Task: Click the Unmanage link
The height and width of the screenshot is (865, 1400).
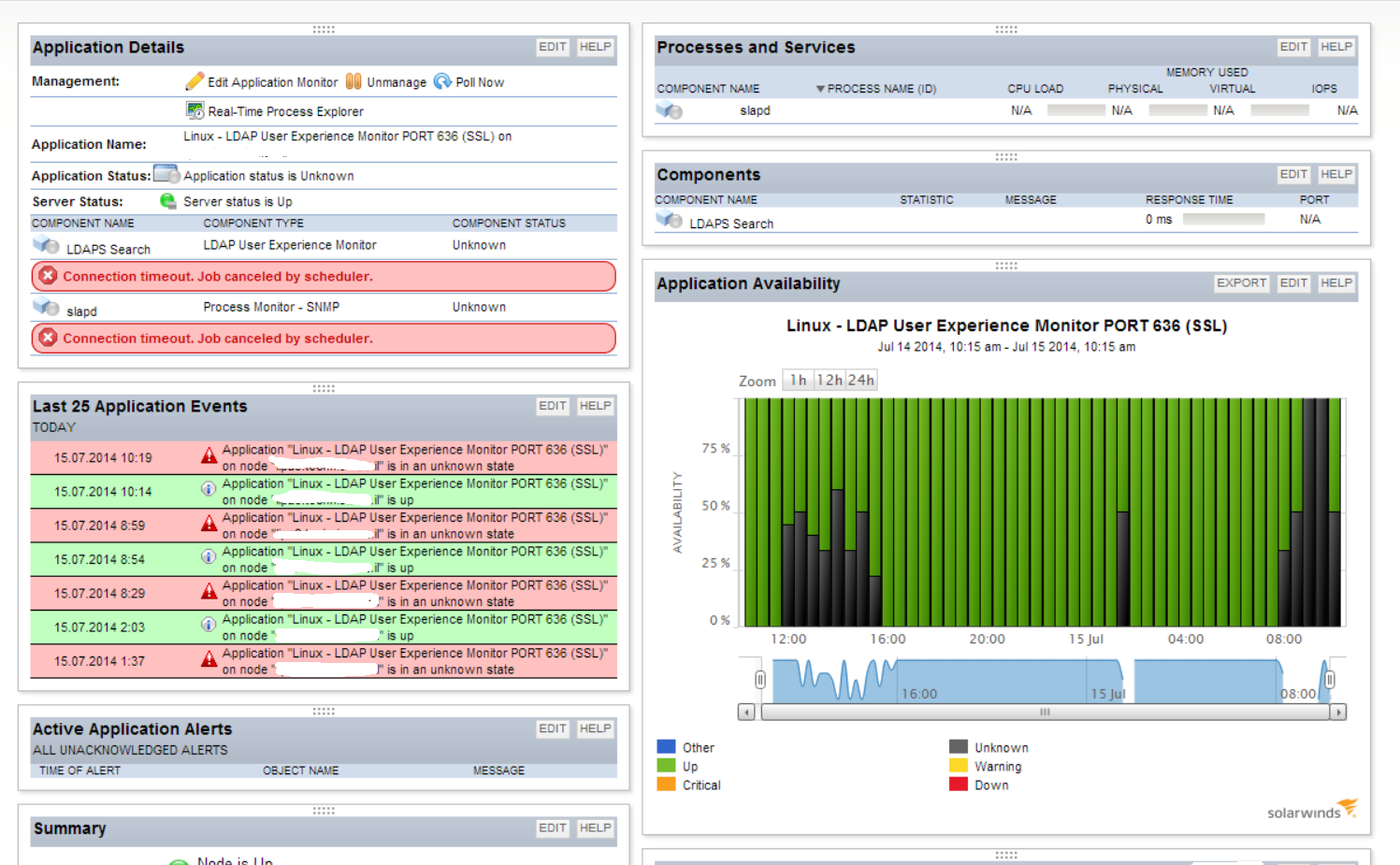Action: click(x=397, y=82)
